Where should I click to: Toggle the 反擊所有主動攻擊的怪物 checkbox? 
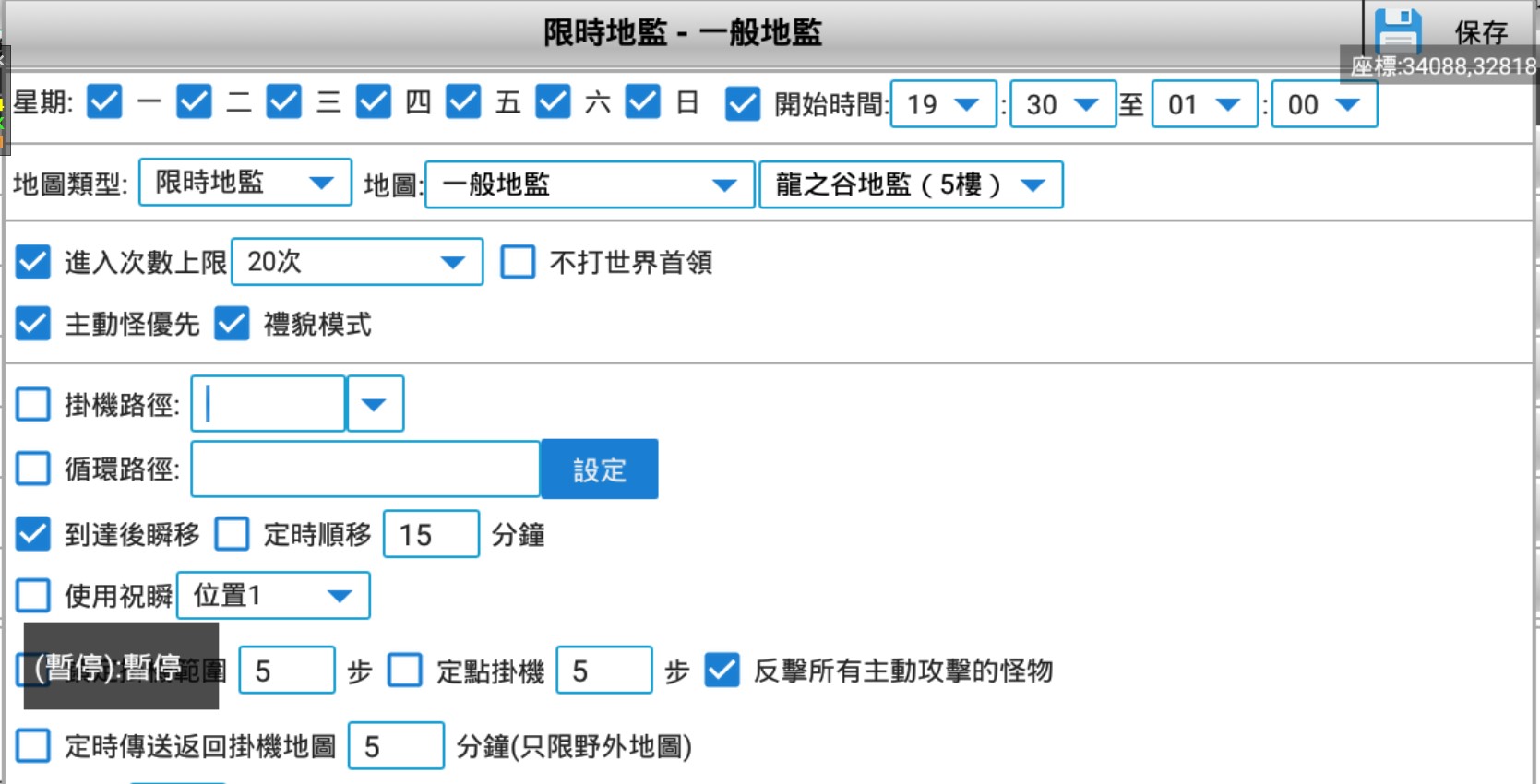722,671
